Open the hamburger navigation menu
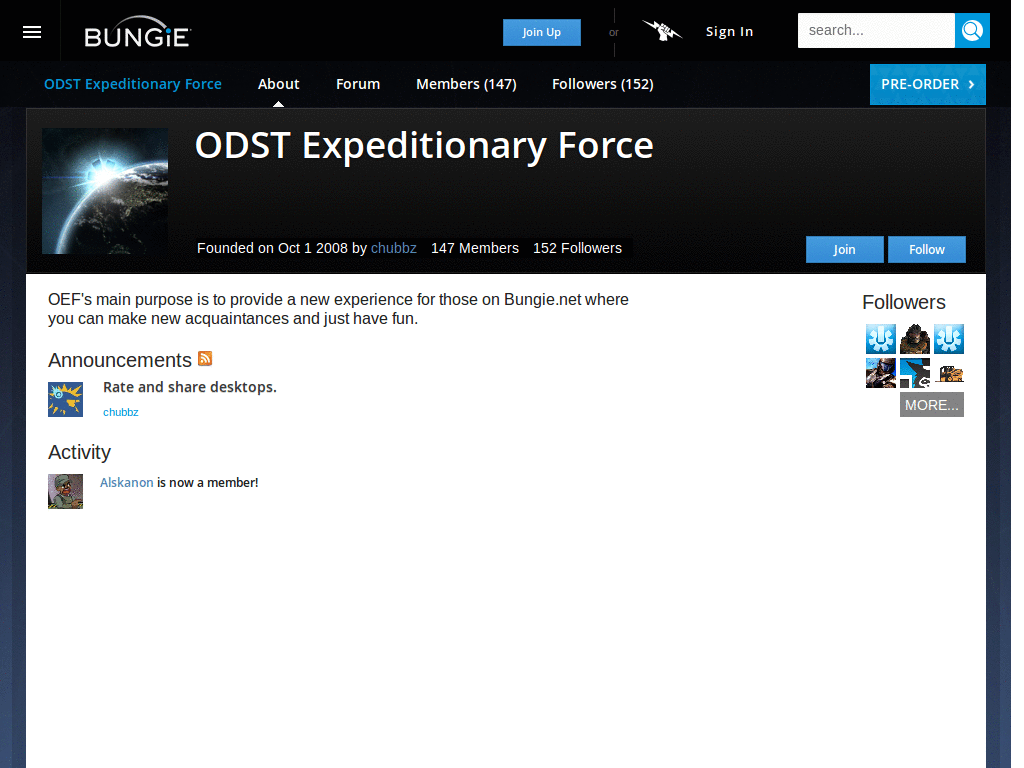 pos(31,31)
